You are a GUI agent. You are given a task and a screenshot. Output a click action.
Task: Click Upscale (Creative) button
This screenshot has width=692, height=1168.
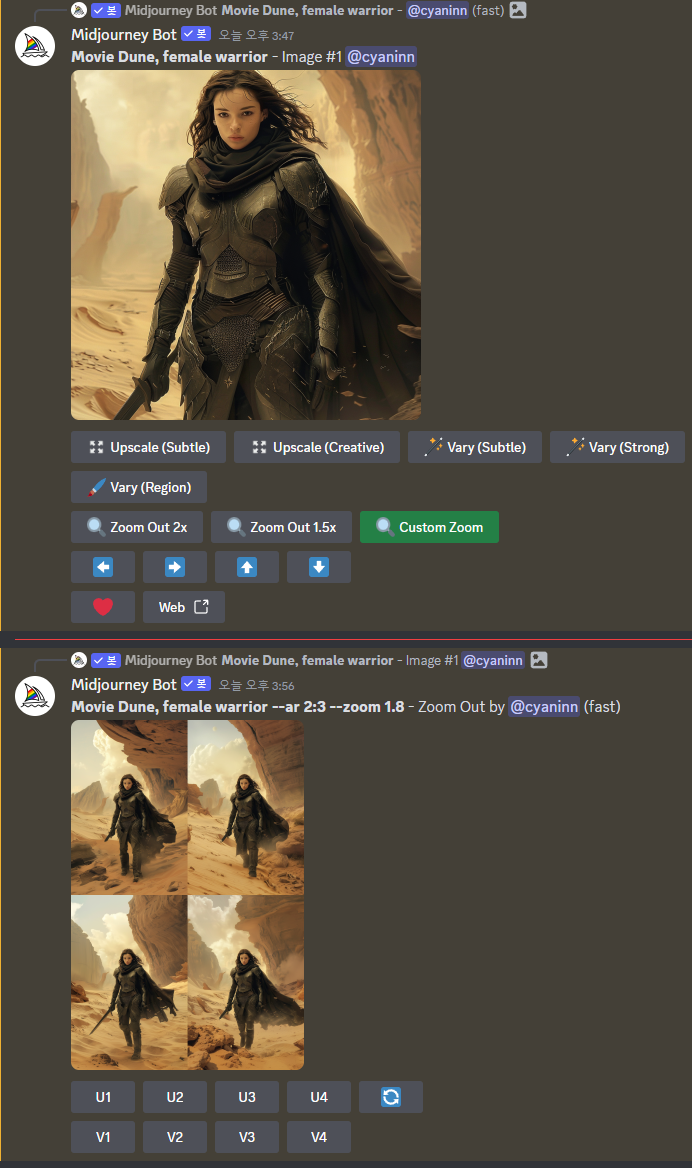coord(317,447)
